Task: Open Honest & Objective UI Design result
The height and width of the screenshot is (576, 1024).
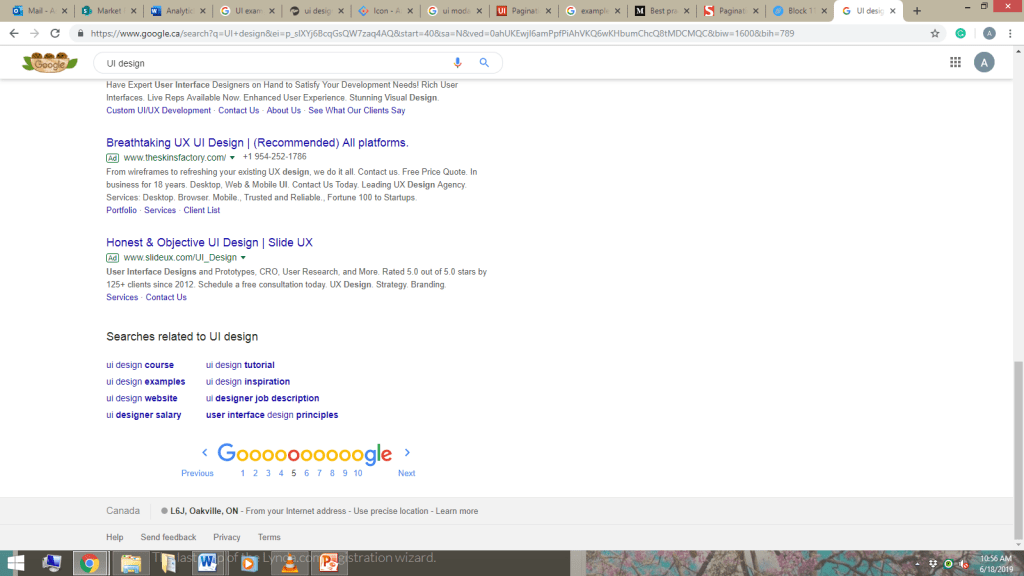Action: (x=210, y=242)
